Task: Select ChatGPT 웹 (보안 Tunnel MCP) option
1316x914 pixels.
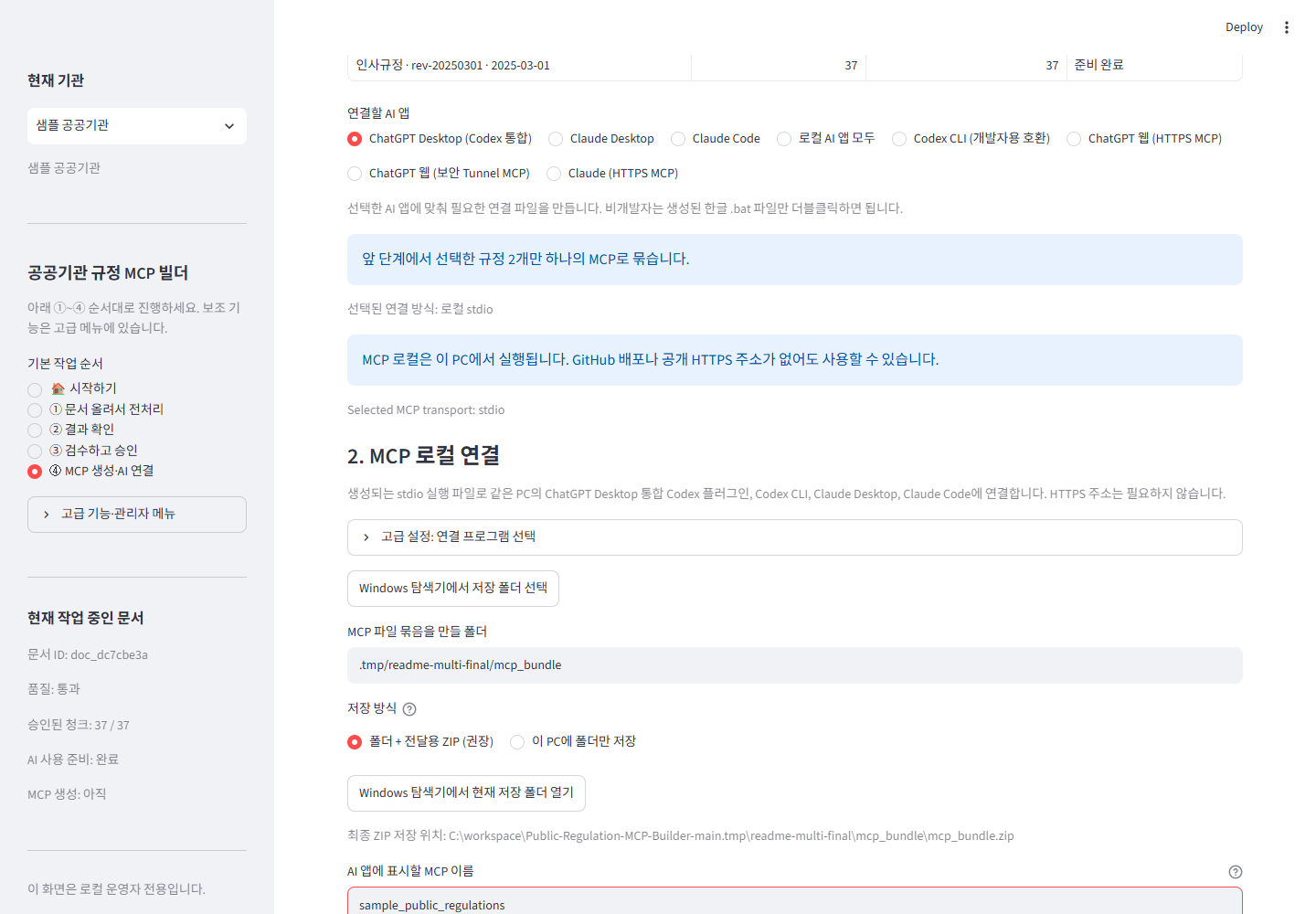Action: tap(439, 174)
